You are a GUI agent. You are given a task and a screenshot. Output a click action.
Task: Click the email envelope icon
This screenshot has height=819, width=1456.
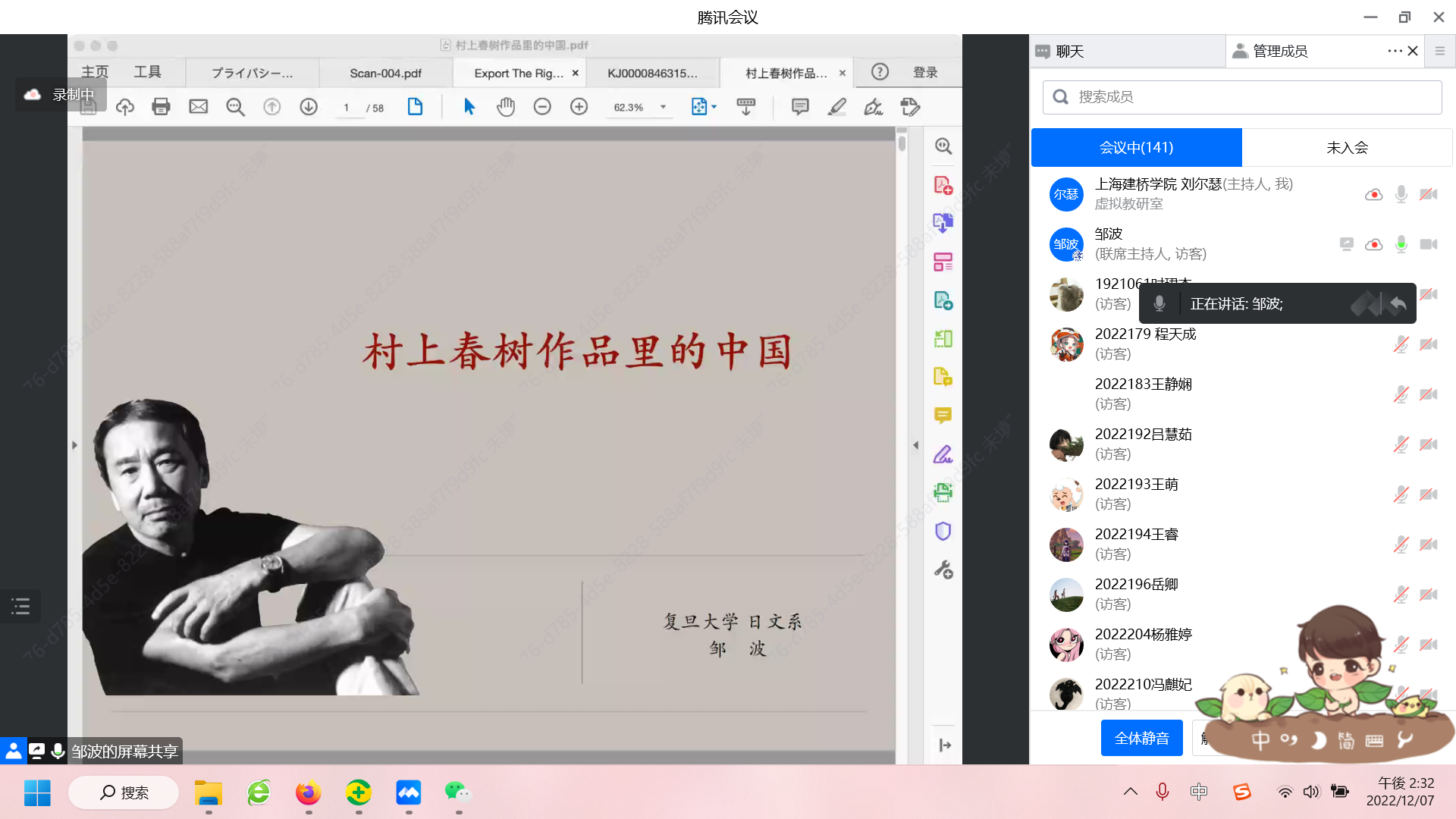(198, 107)
